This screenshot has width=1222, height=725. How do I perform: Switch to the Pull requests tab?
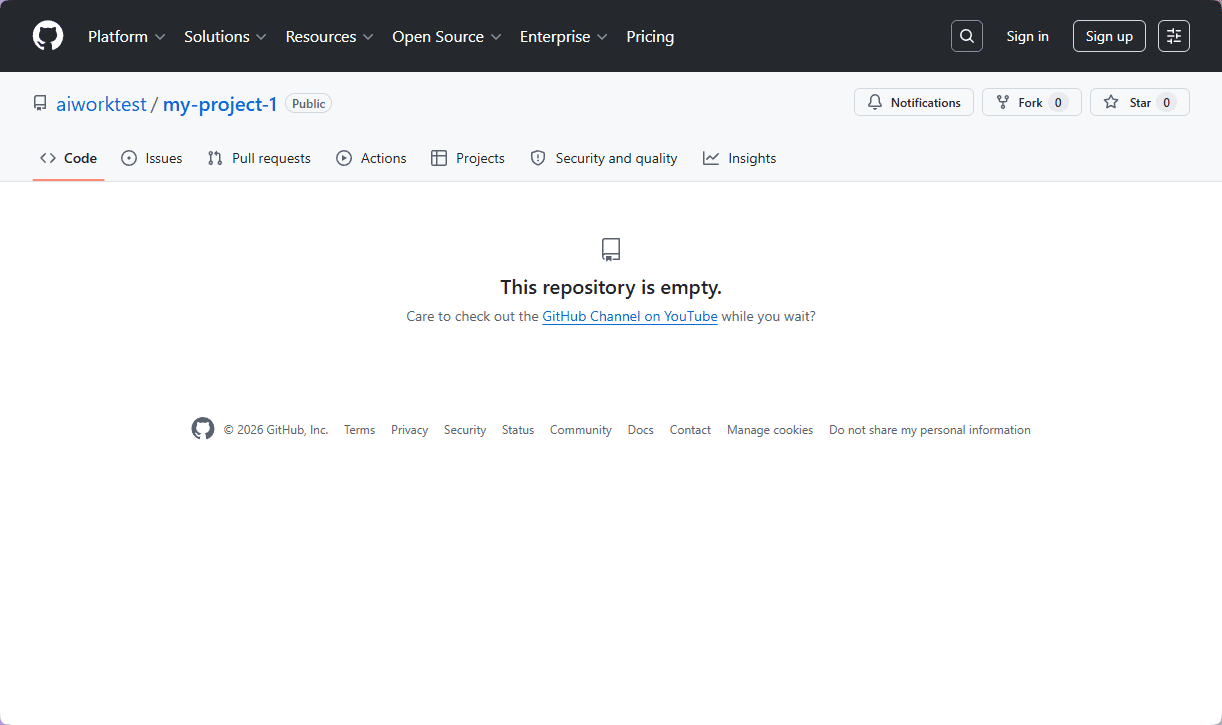tap(259, 158)
